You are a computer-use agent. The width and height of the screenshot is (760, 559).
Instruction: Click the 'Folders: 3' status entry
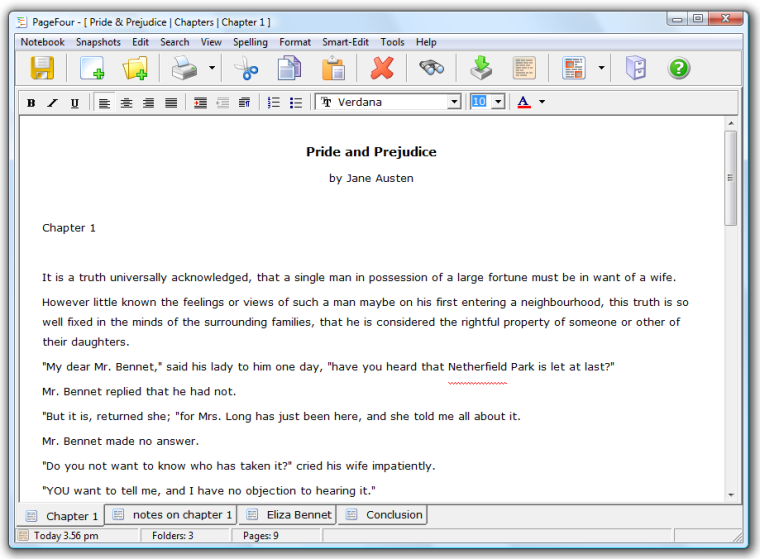pos(173,536)
